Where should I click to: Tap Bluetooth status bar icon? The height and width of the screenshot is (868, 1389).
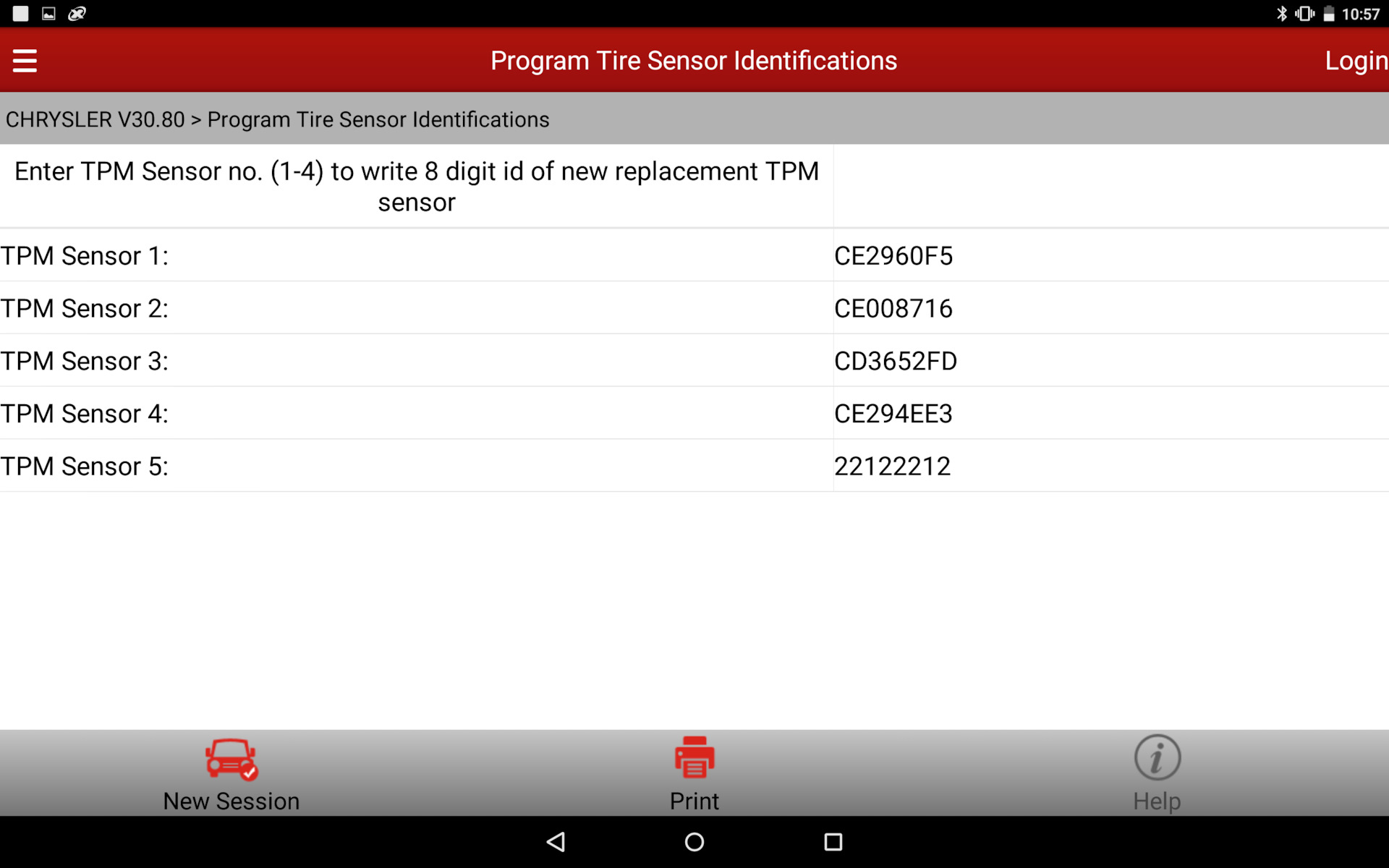(1281, 14)
